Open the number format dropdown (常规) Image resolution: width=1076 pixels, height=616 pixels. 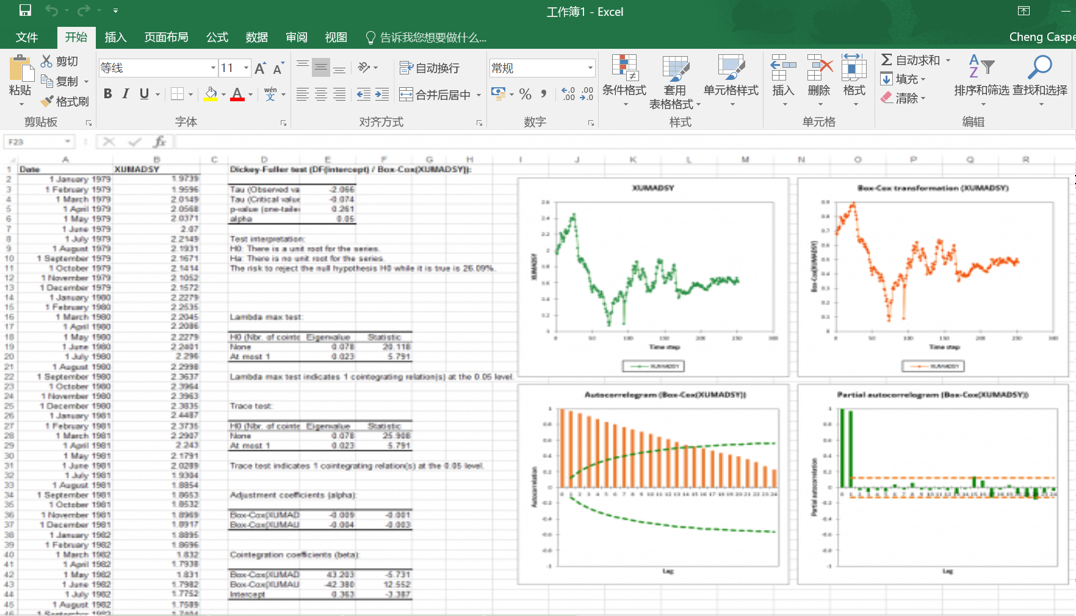[590, 68]
